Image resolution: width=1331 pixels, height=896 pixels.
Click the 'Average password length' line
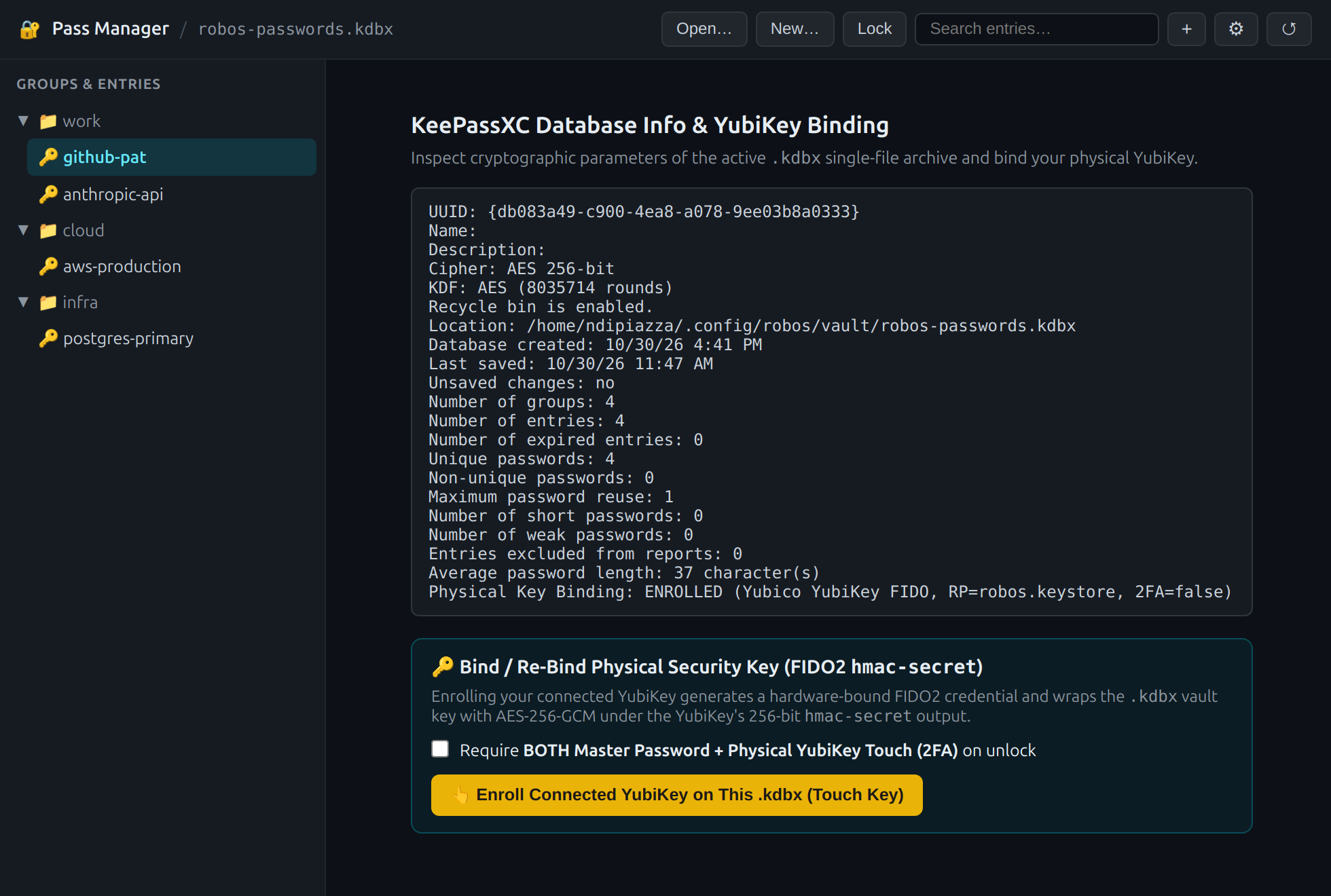pos(624,573)
